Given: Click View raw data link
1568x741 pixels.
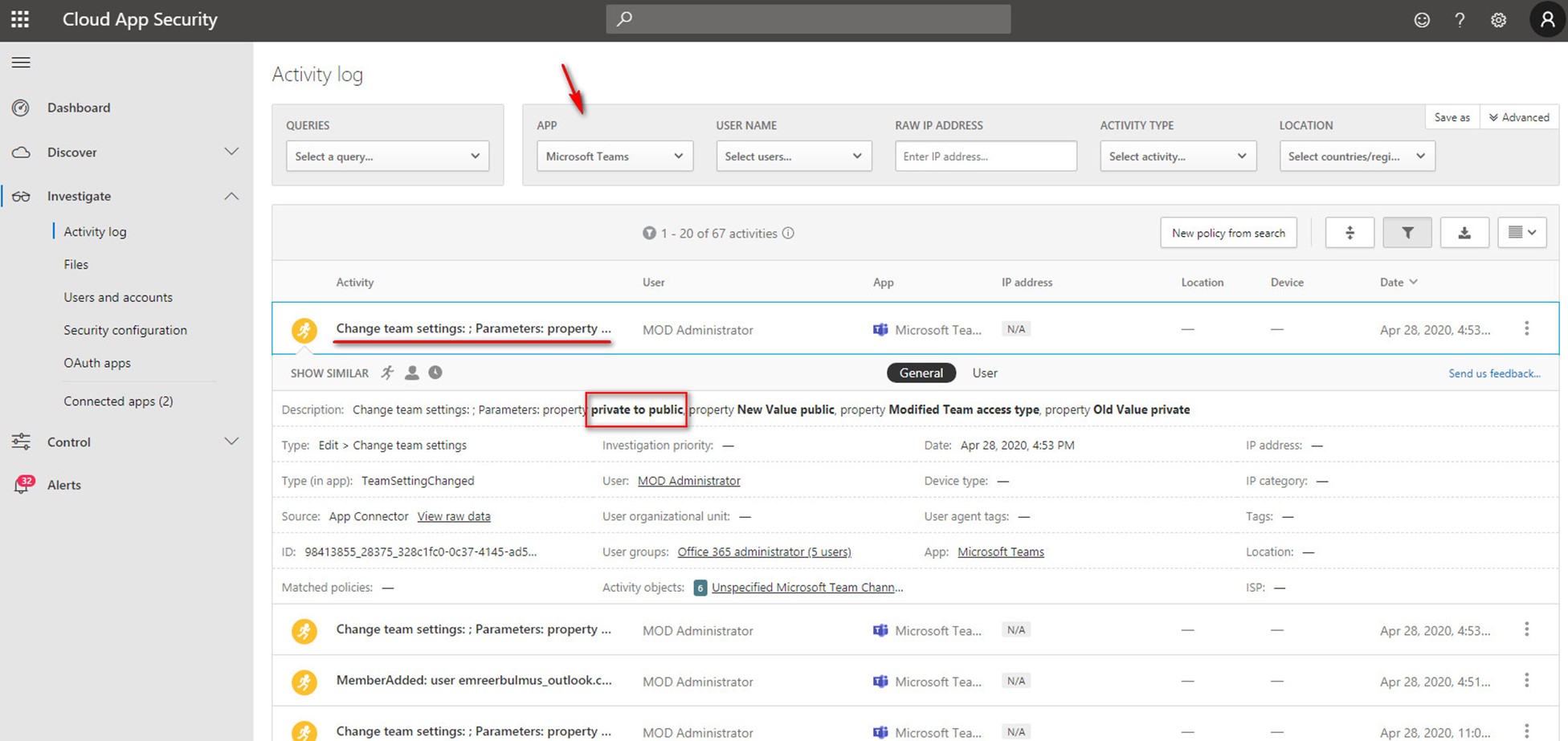Looking at the screenshot, I should tap(454, 516).
